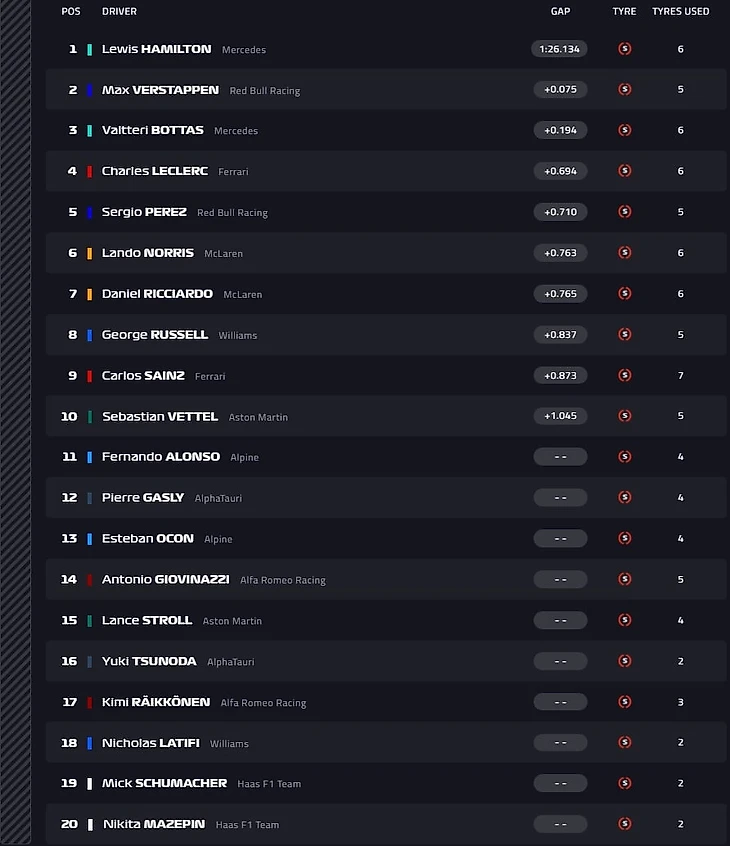This screenshot has height=846, width=730.
Task: Click the +0.765 gap pill for Ricciardo
Action: [x=560, y=294]
